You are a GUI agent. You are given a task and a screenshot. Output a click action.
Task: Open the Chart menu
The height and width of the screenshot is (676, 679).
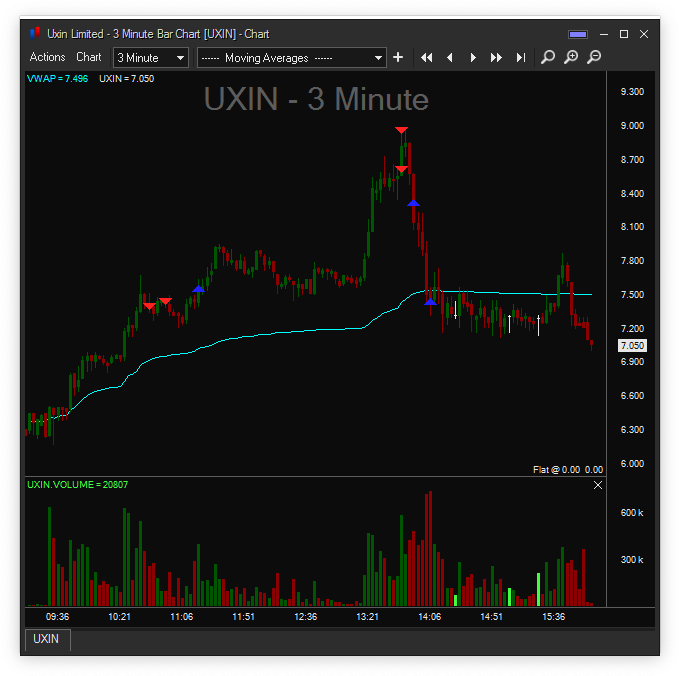(x=88, y=57)
